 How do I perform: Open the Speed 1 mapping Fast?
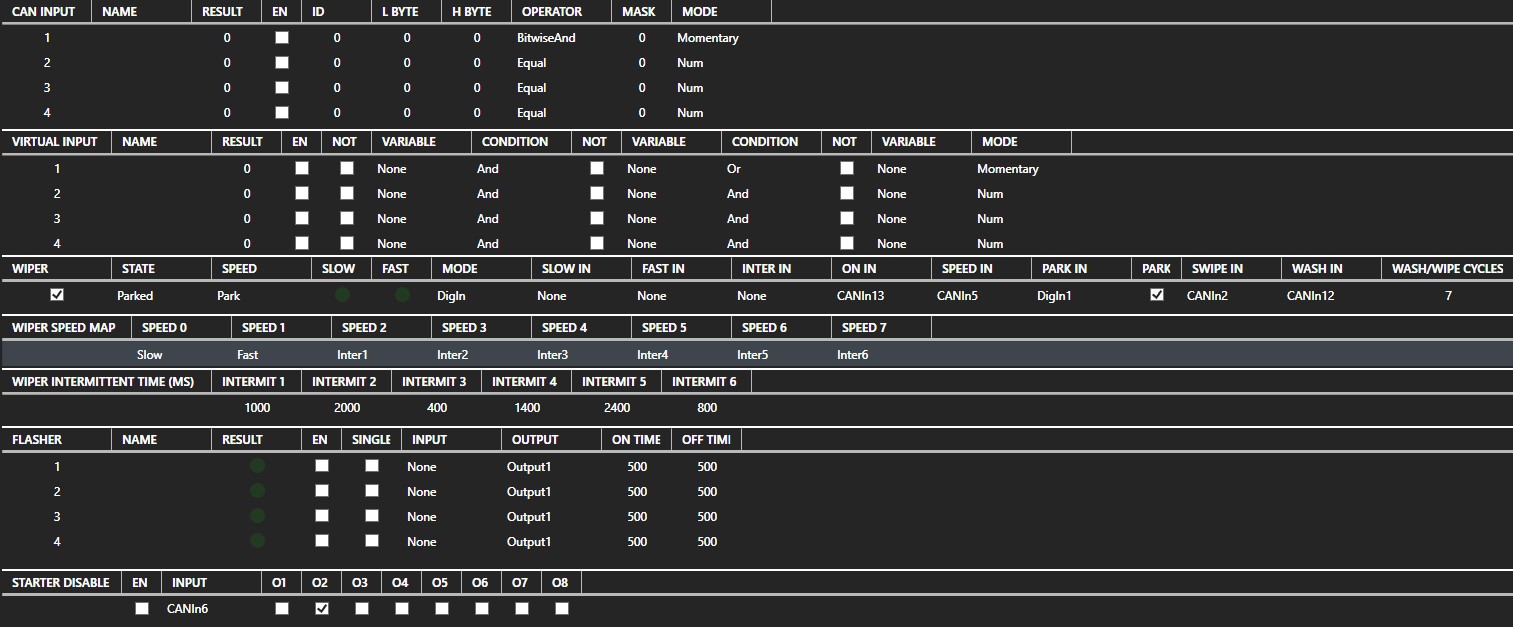tap(248, 355)
